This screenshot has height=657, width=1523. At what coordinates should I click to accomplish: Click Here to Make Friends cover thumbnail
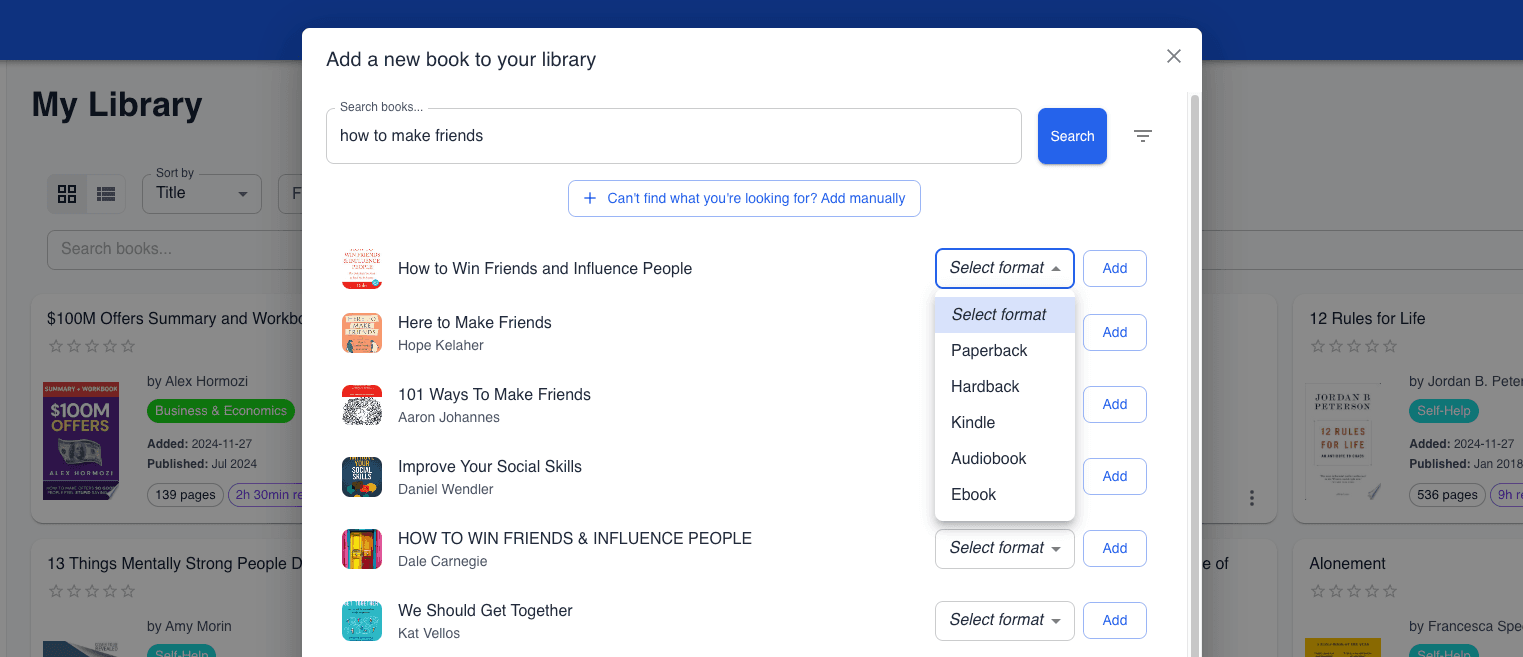(362, 333)
